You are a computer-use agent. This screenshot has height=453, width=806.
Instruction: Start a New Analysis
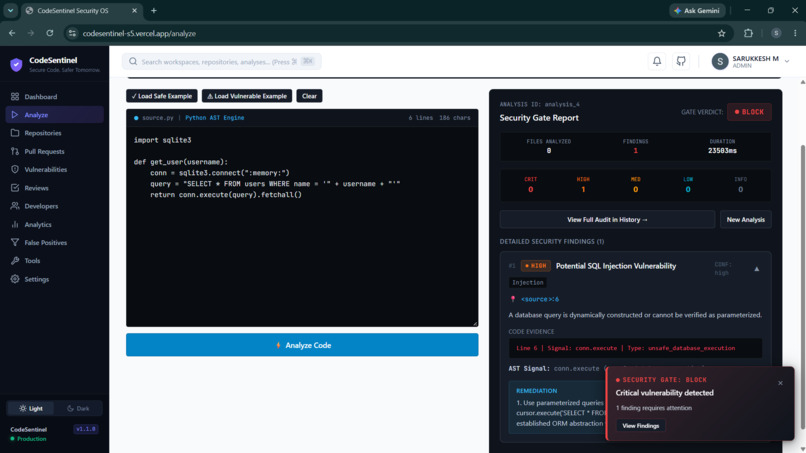(x=745, y=220)
